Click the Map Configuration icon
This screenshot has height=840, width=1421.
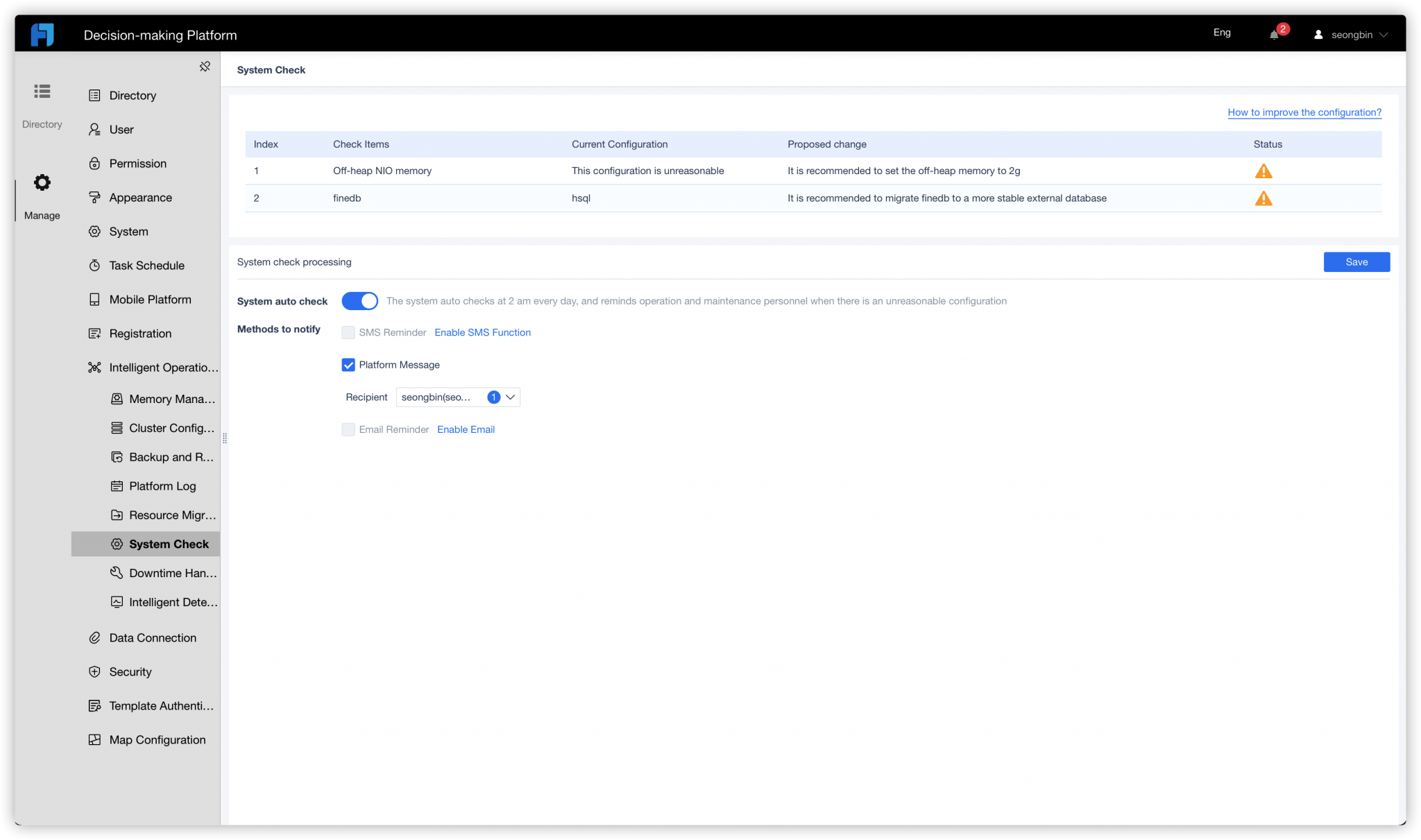coord(94,739)
